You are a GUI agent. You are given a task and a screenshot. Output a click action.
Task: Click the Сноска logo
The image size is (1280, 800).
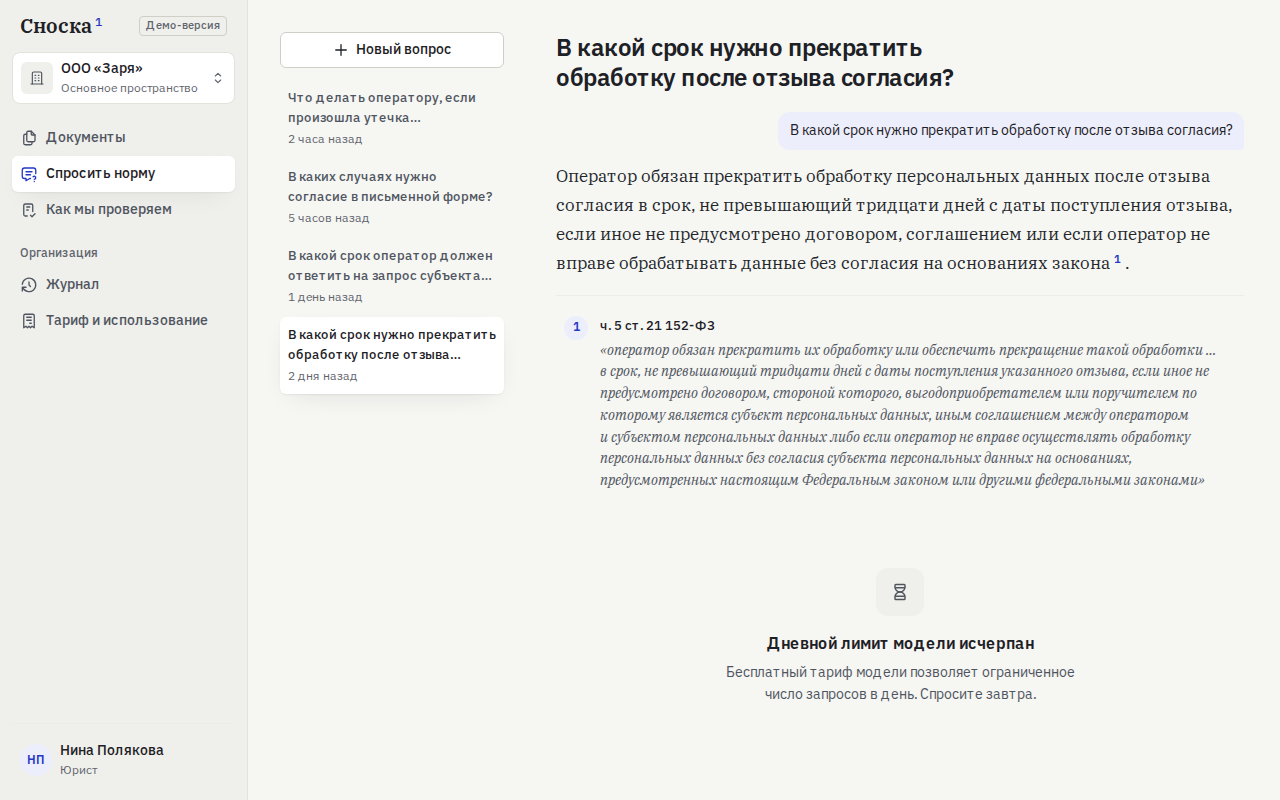click(x=61, y=26)
